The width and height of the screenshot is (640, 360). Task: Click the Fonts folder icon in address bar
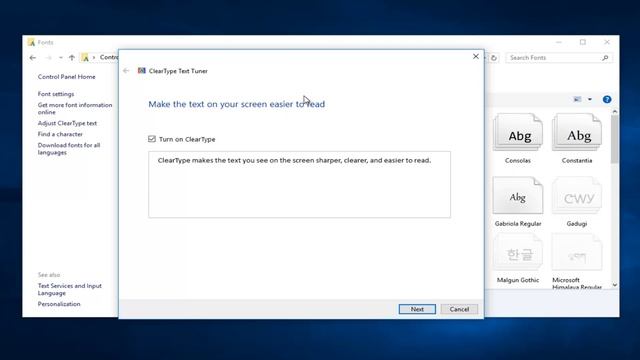click(x=85, y=58)
